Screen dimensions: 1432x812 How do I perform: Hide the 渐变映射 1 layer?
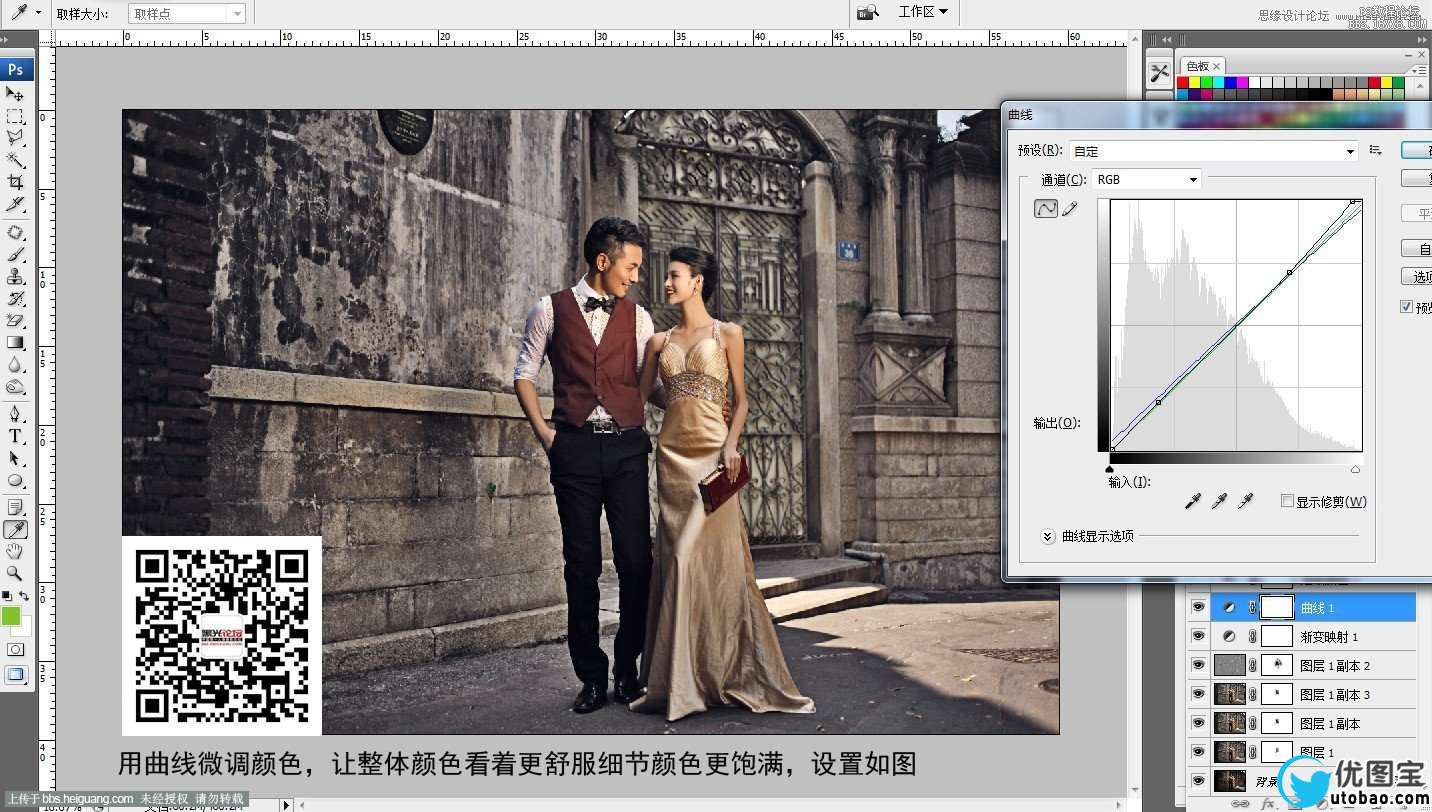[1198, 636]
